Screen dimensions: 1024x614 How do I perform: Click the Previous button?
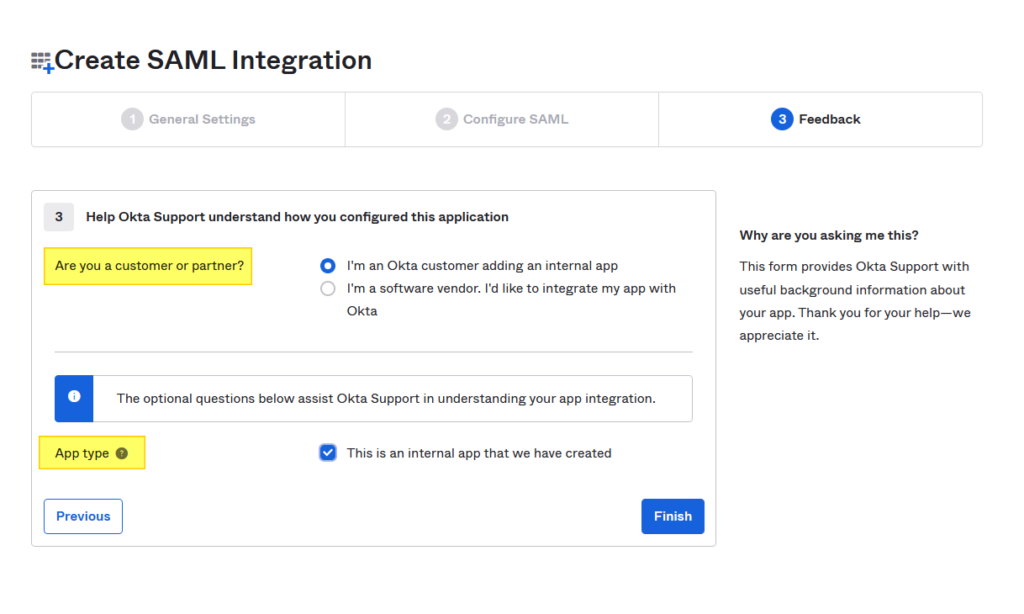tap(83, 516)
